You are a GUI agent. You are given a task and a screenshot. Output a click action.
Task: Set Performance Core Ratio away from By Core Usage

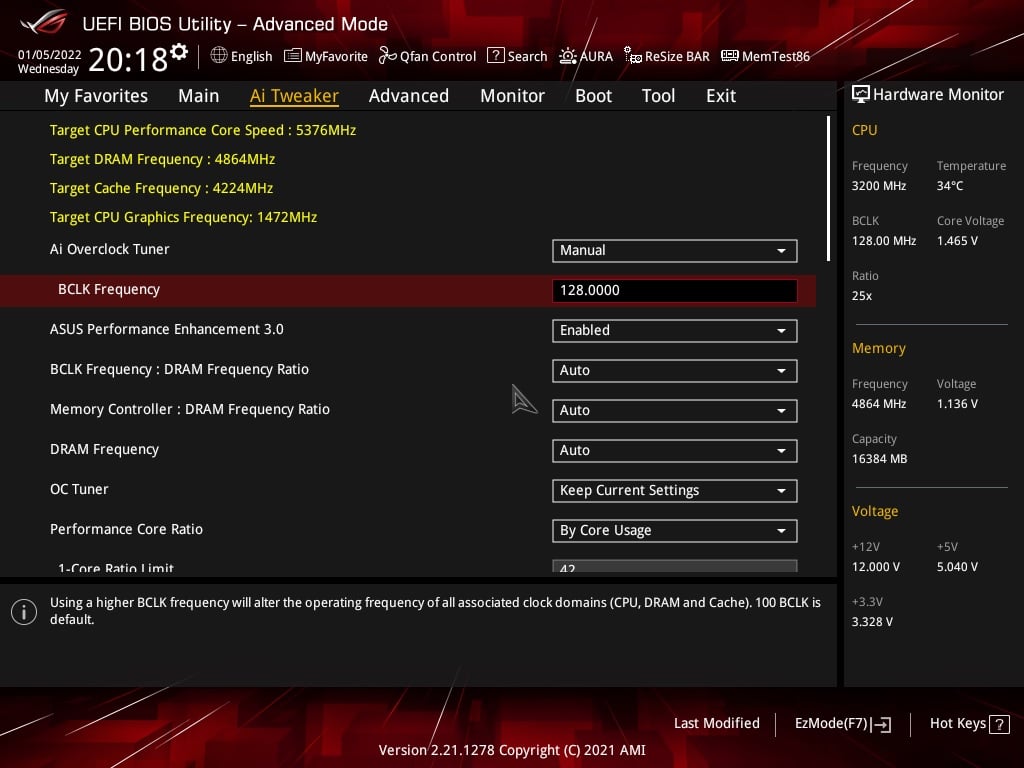pos(674,530)
